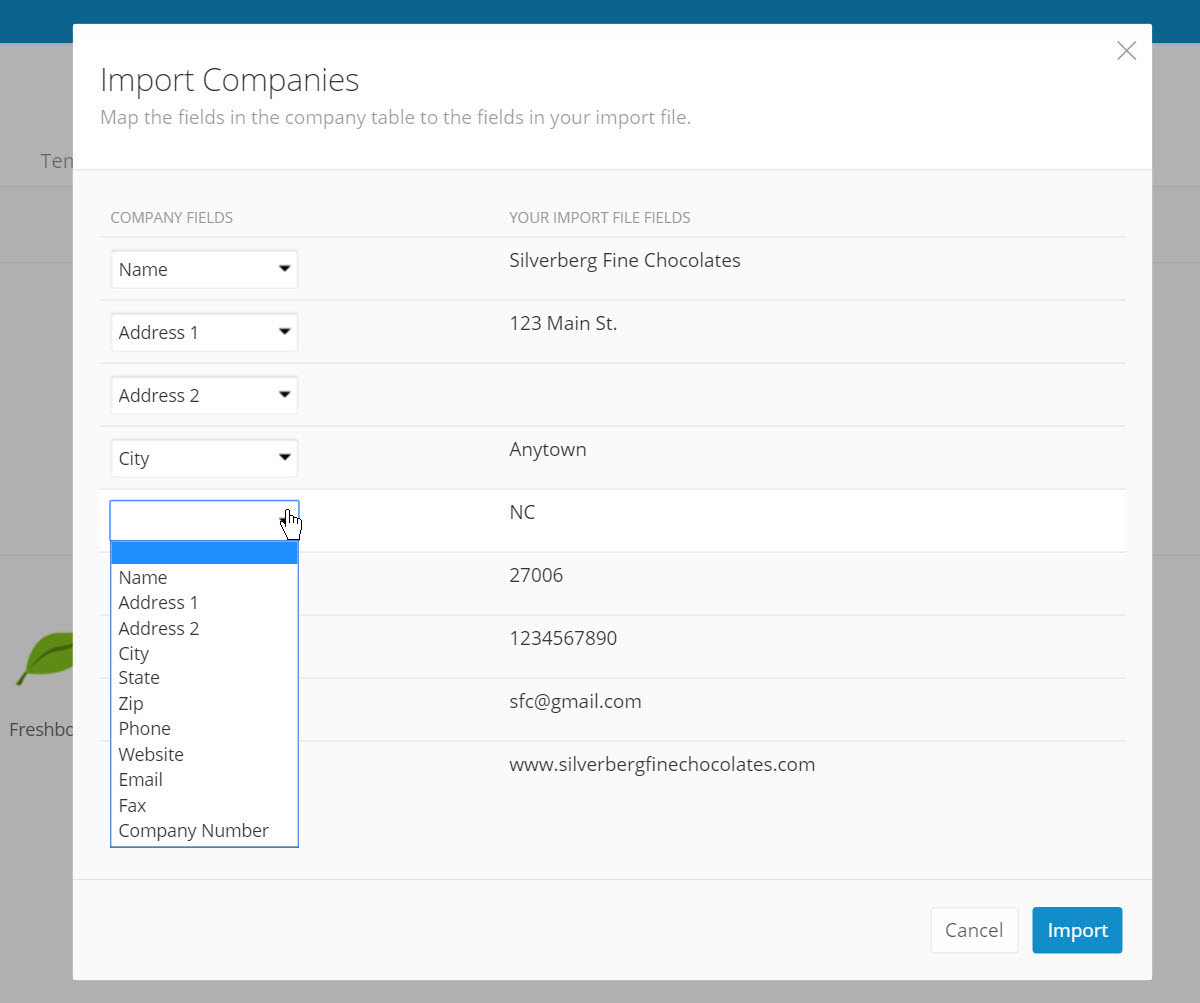Open the Name field dropdown
Image resolution: width=1200 pixels, height=1003 pixels.
204,269
